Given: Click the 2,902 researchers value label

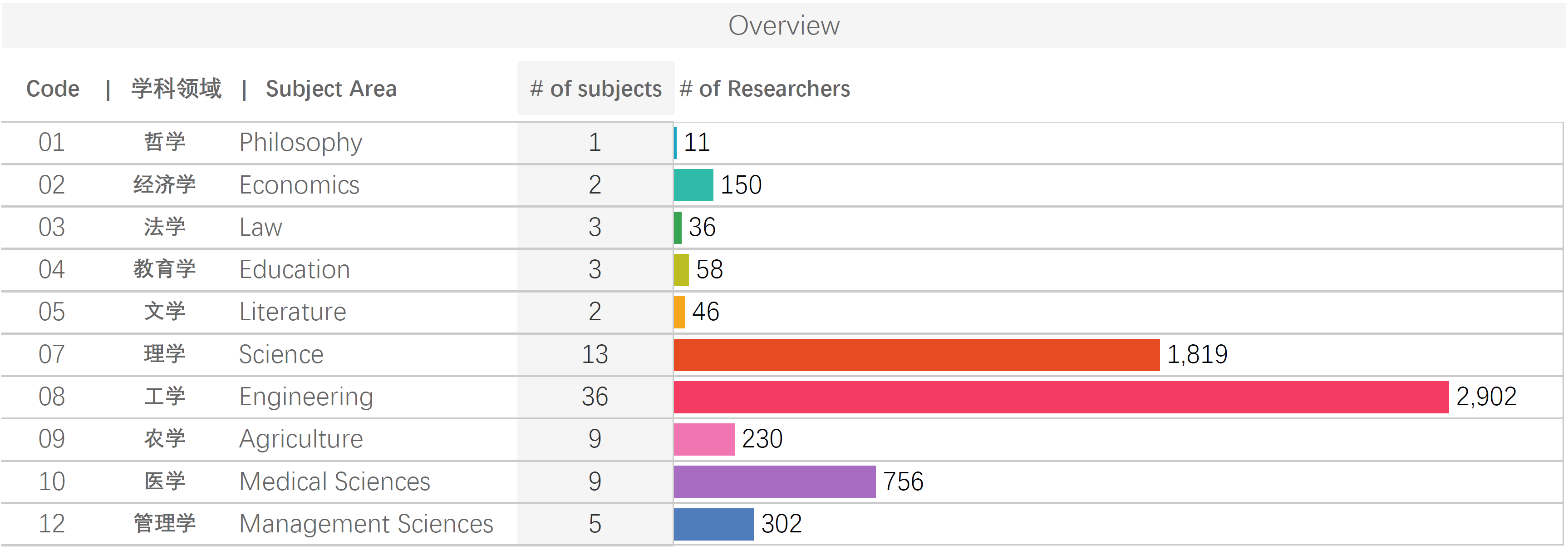Looking at the screenshot, I should click(1486, 397).
